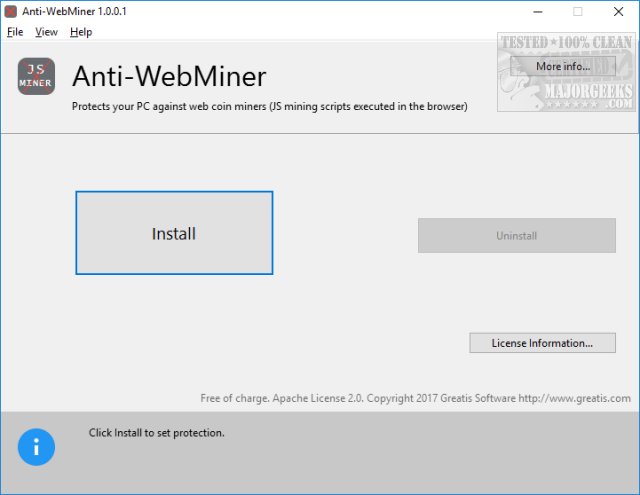Click the More info... button
Viewport: 640px width, 495px height.
[563, 66]
